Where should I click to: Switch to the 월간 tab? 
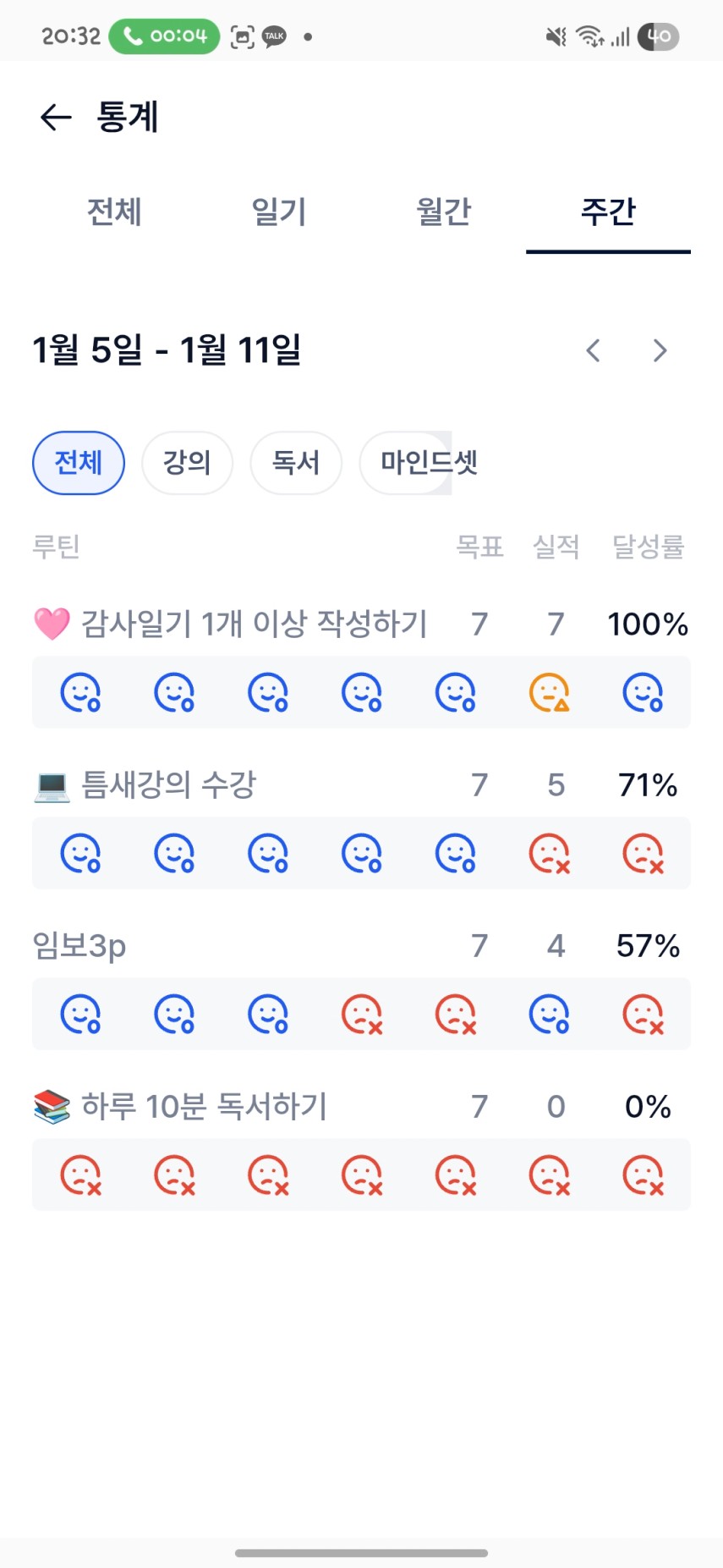click(443, 212)
